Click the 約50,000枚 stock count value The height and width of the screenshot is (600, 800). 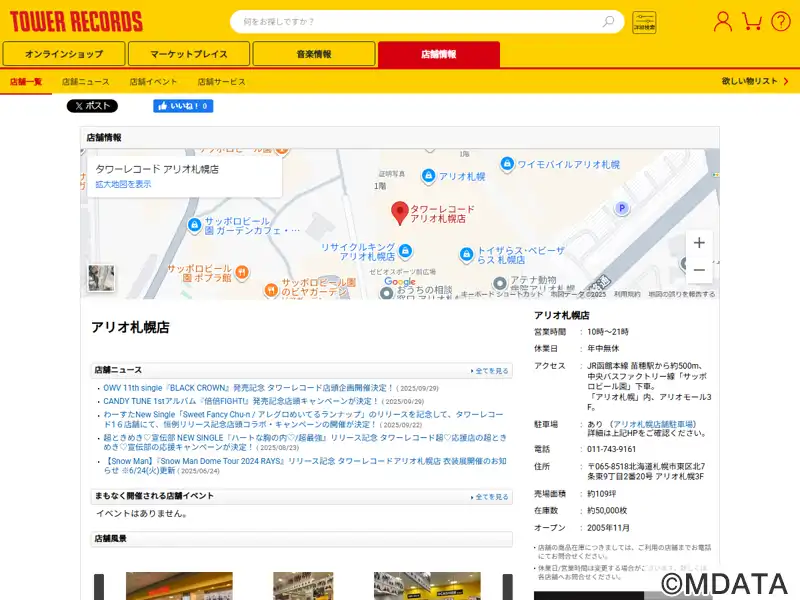point(607,510)
